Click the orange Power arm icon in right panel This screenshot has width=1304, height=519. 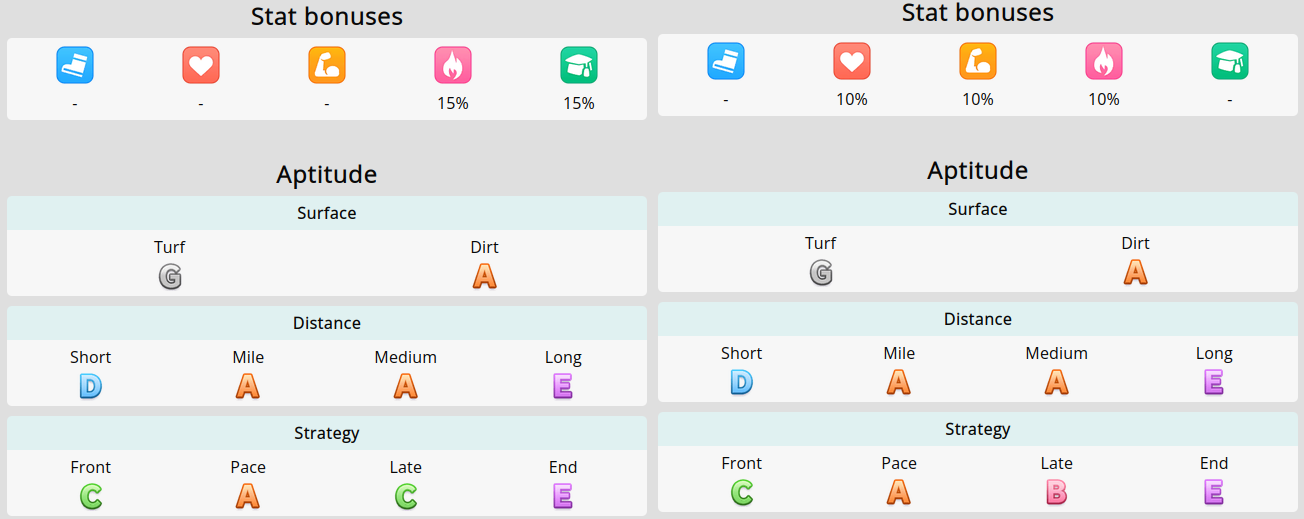(978, 61)
